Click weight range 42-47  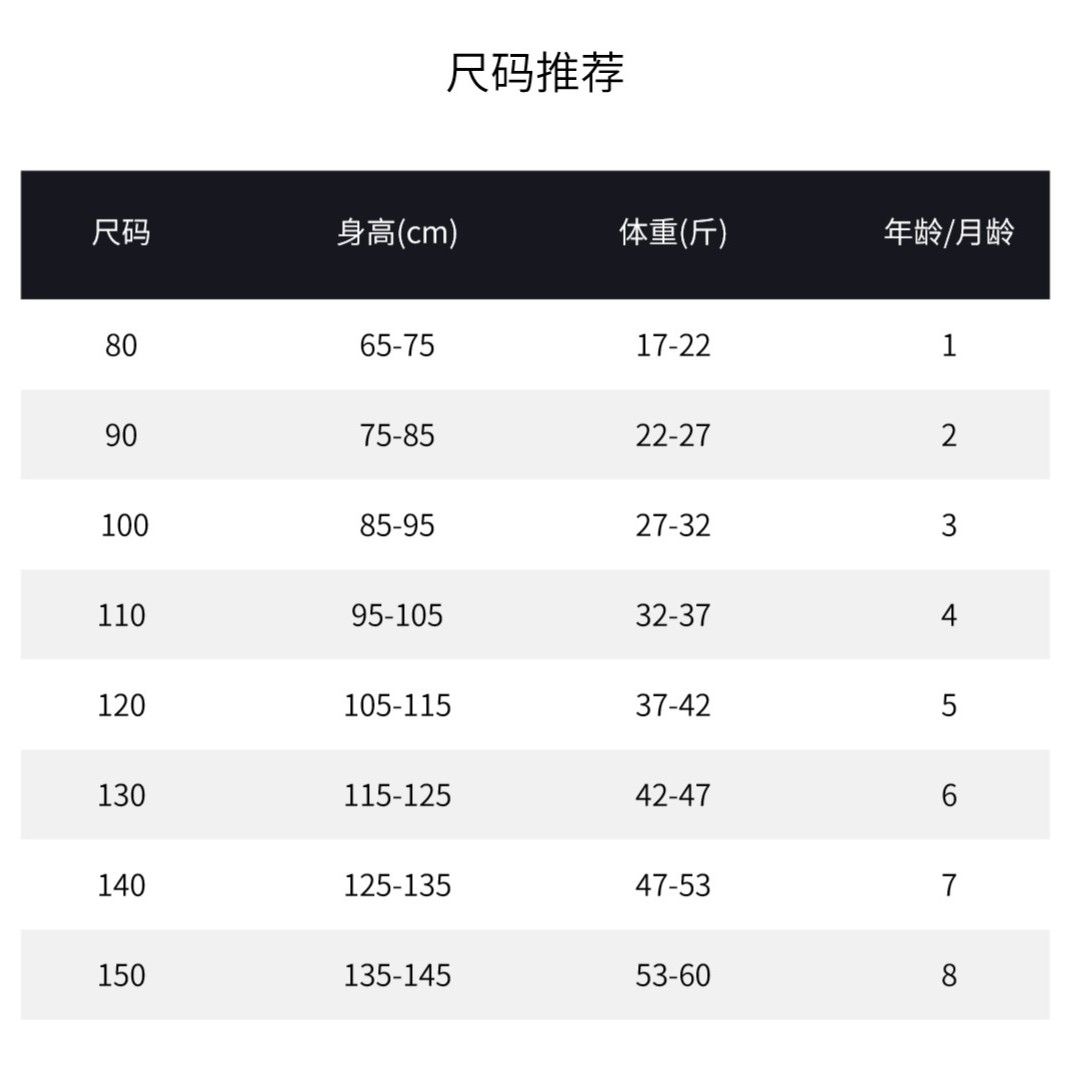(x=673, y=795)
